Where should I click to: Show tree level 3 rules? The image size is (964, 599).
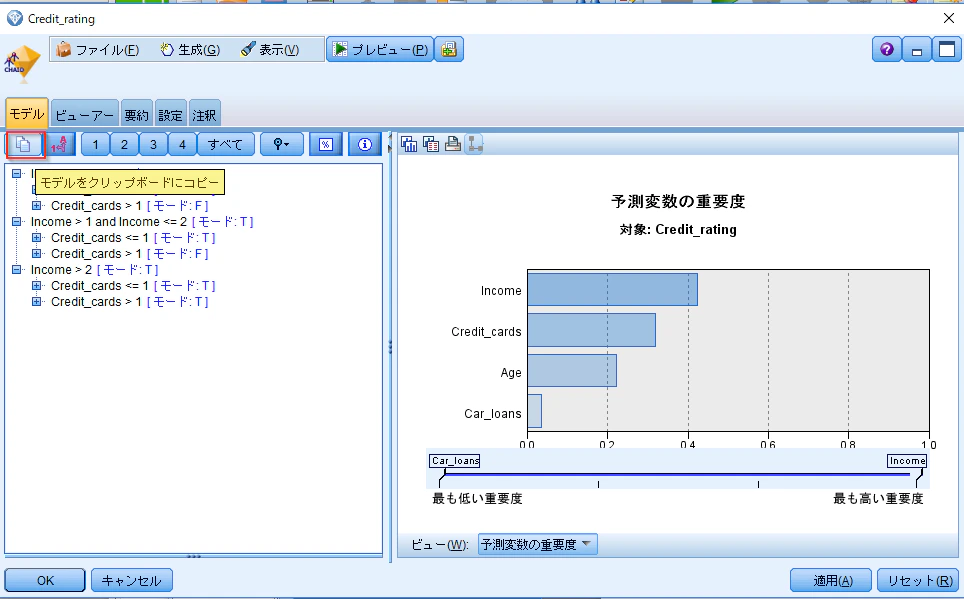pos(153,145)
